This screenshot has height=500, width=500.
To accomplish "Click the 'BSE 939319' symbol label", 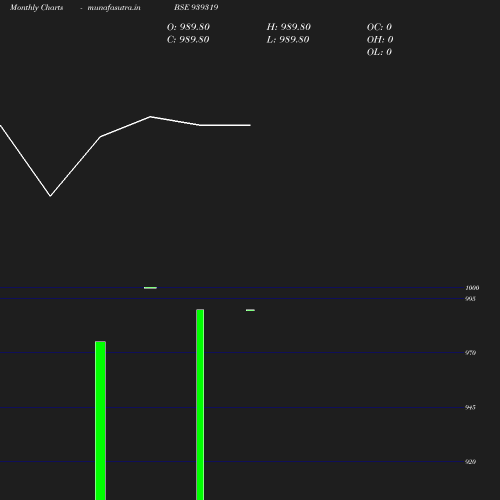I will pos(196,7).
